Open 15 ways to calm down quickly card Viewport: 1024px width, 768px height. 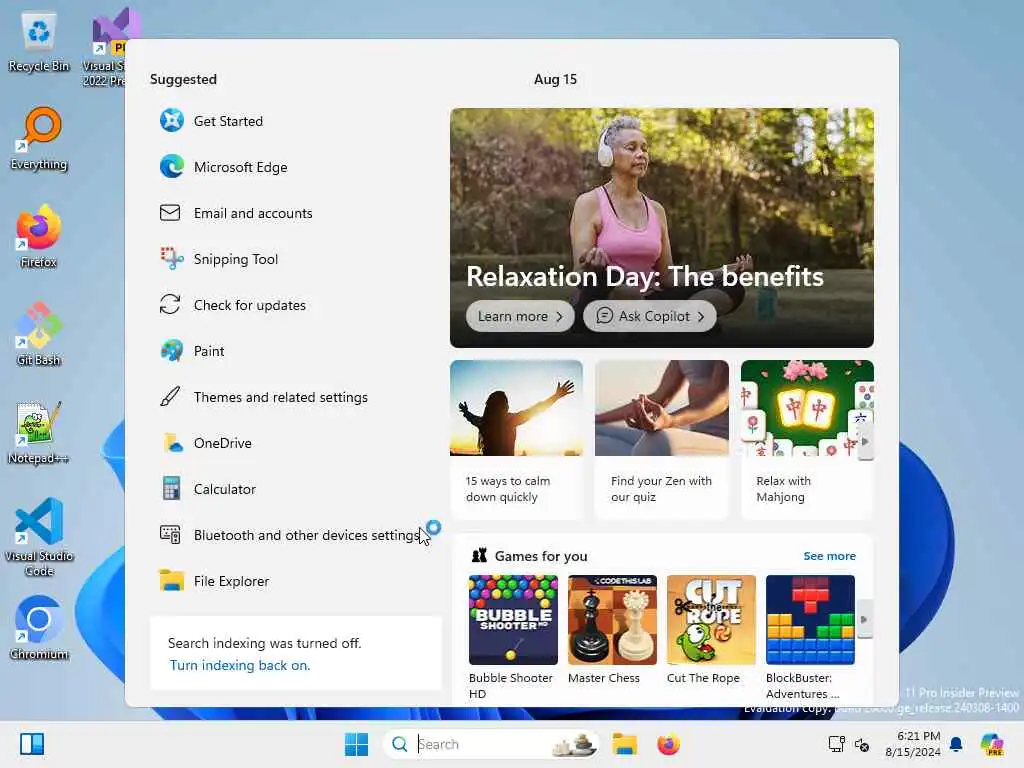point(516,439)
